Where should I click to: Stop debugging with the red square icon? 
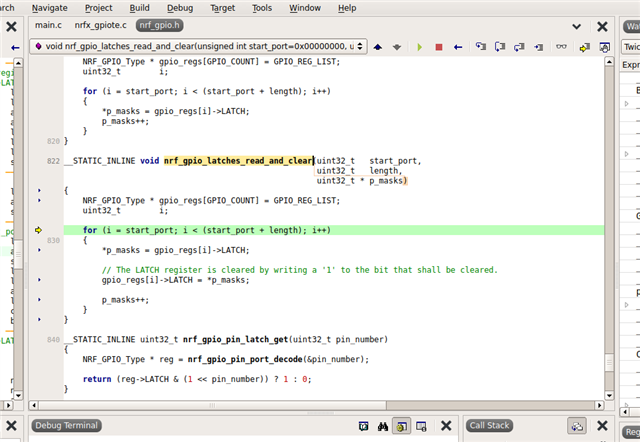pyautogui.click(x=439, y=47)
